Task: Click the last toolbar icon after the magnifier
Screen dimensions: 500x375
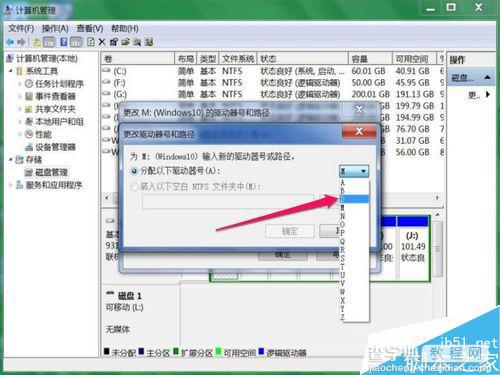Action: 149,42
